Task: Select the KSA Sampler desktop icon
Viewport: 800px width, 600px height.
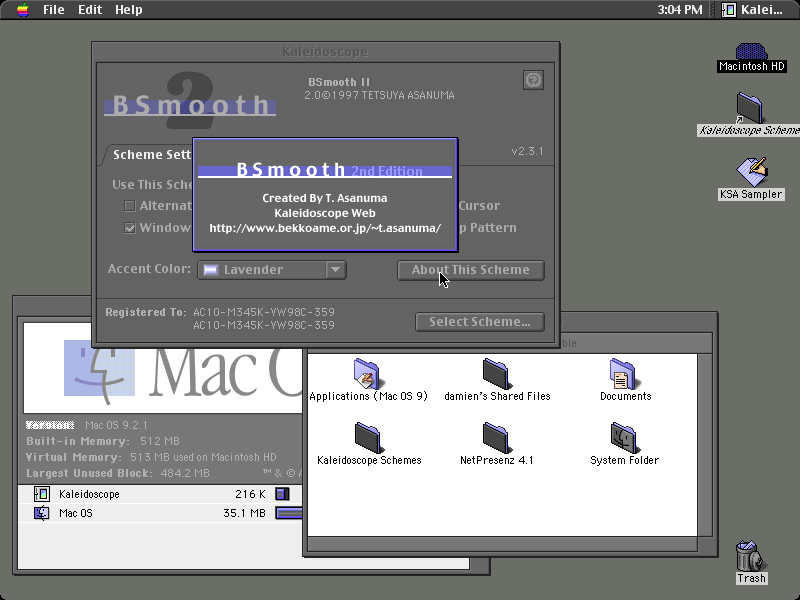Action: [751, 179]
